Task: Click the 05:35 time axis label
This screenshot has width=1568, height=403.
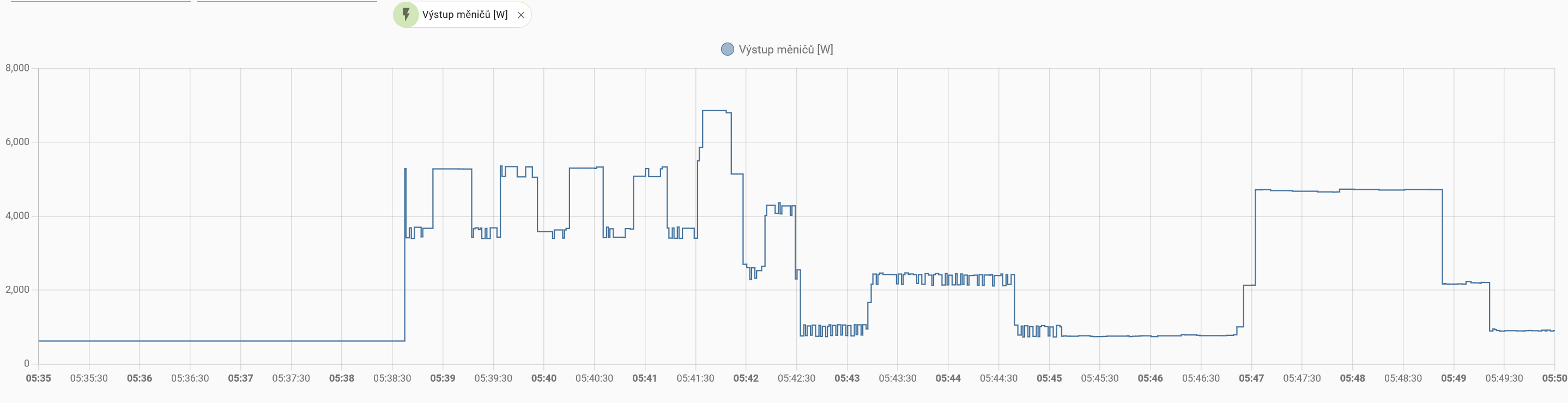Action: click(x=38, y=378)
